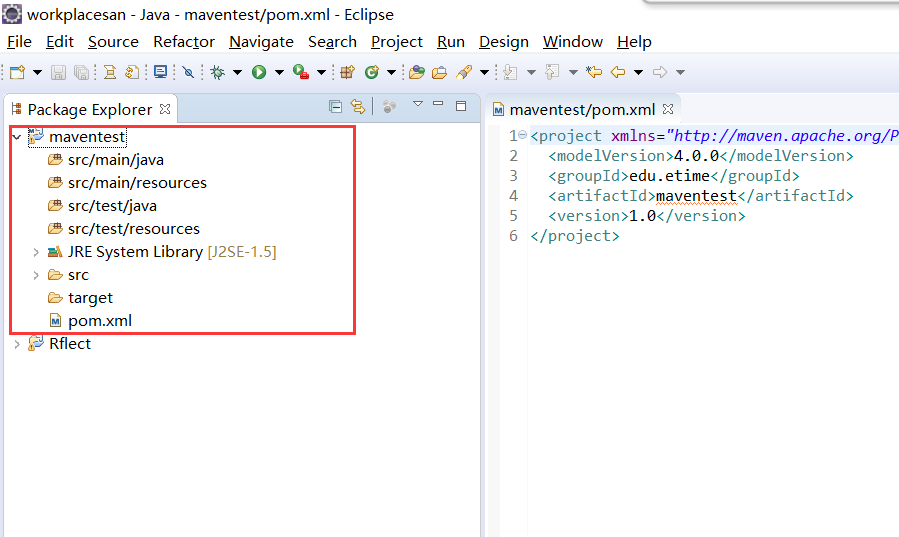899x537 pixels.
Task: Click the green Run button
Action: click(259, 72)
